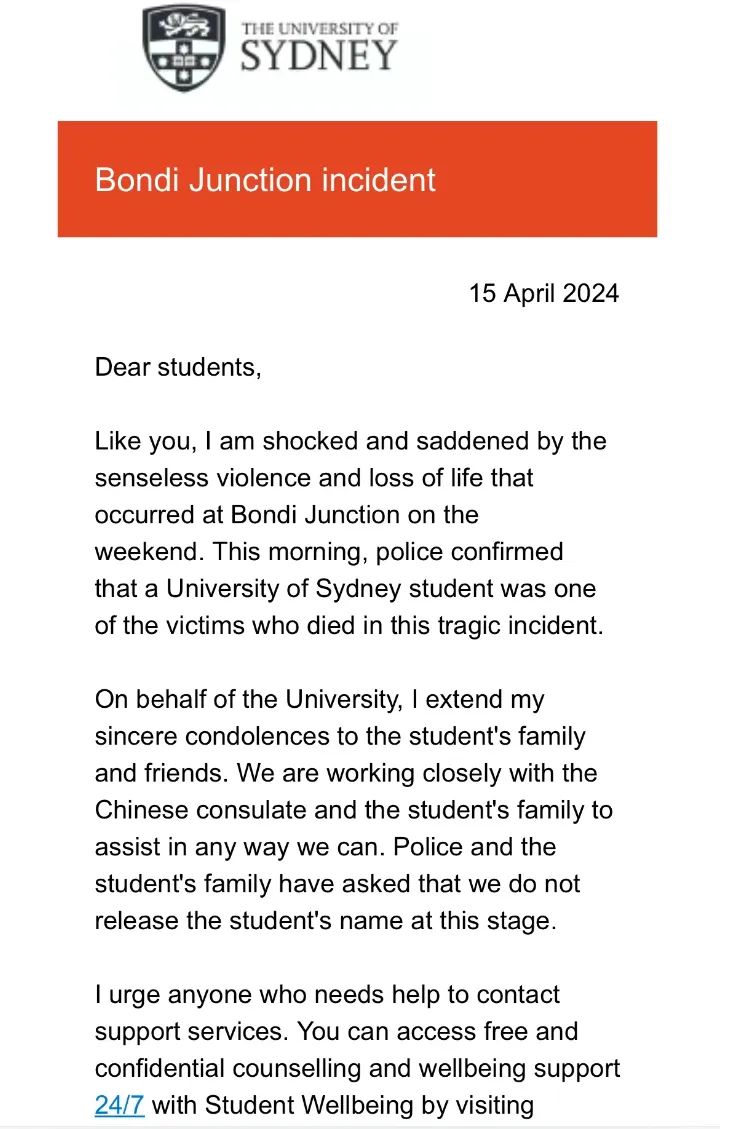Image resolution: width=729 pixels, height=1129 pixels.
Task: Click the line mentioning Chinese consulate
Action: 354,810
